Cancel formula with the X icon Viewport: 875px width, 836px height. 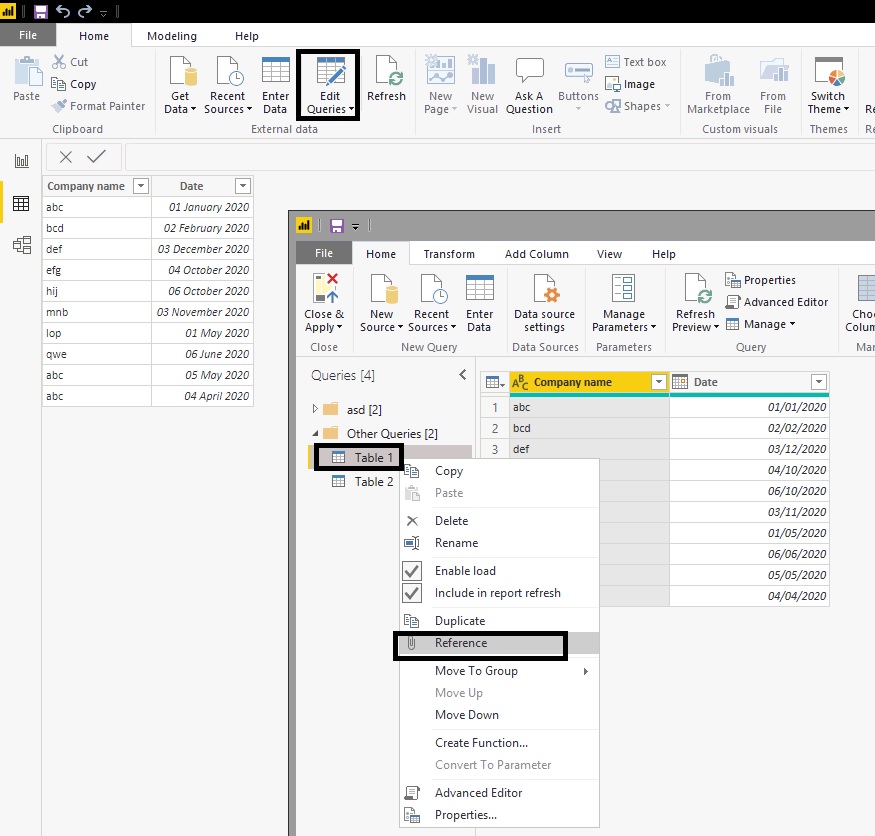pos(66,157)
